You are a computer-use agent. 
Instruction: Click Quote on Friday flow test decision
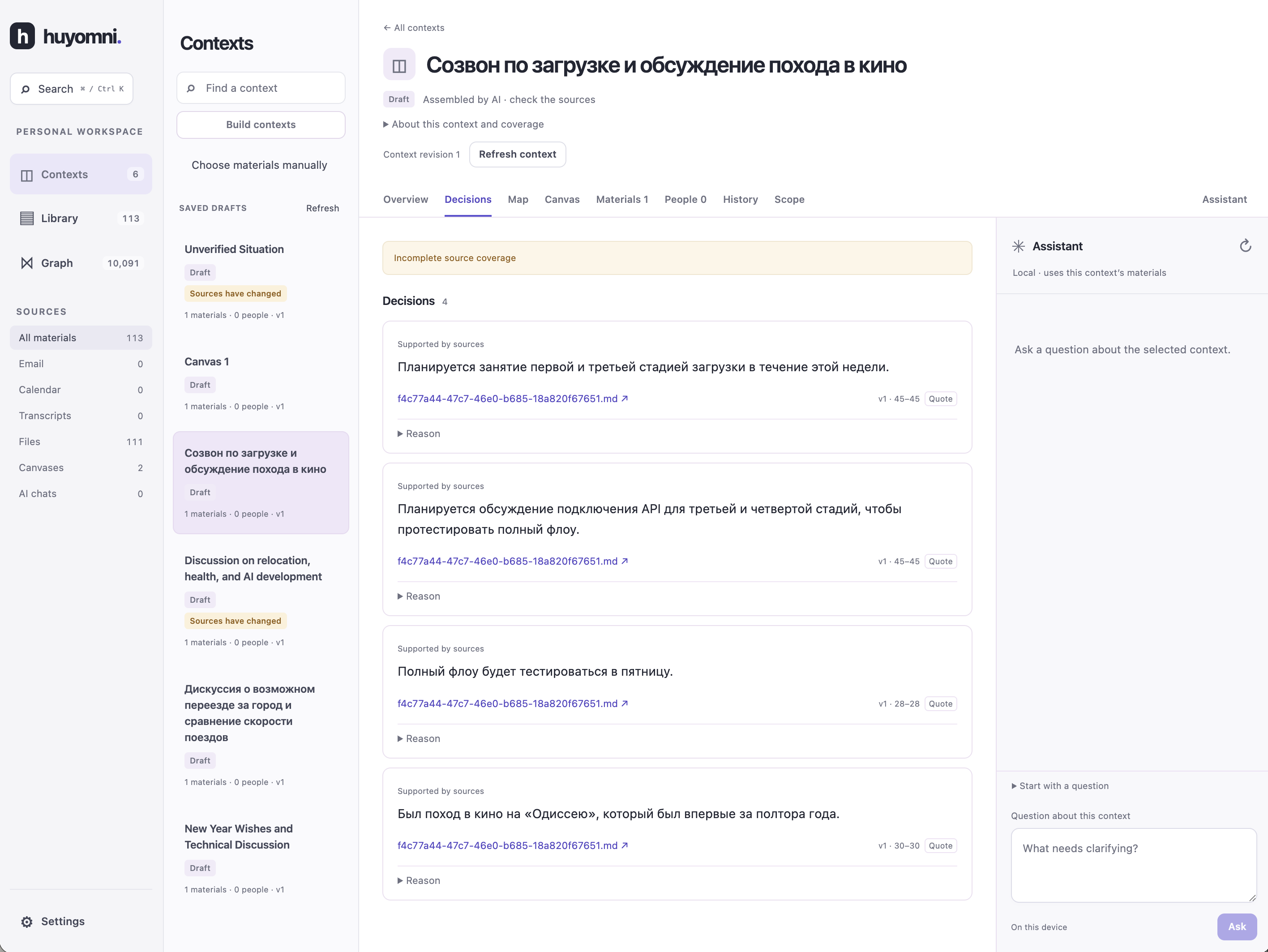(x=940, y=704)
